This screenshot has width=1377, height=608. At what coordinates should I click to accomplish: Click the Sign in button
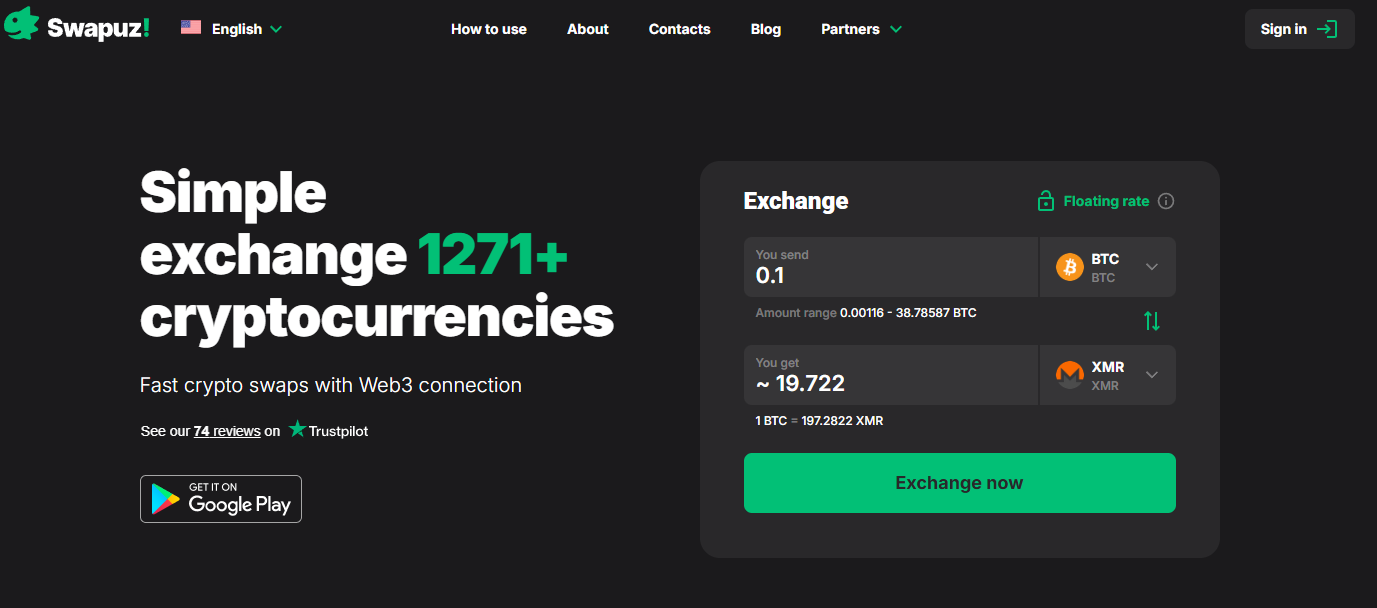click(x=1299, y=29)
